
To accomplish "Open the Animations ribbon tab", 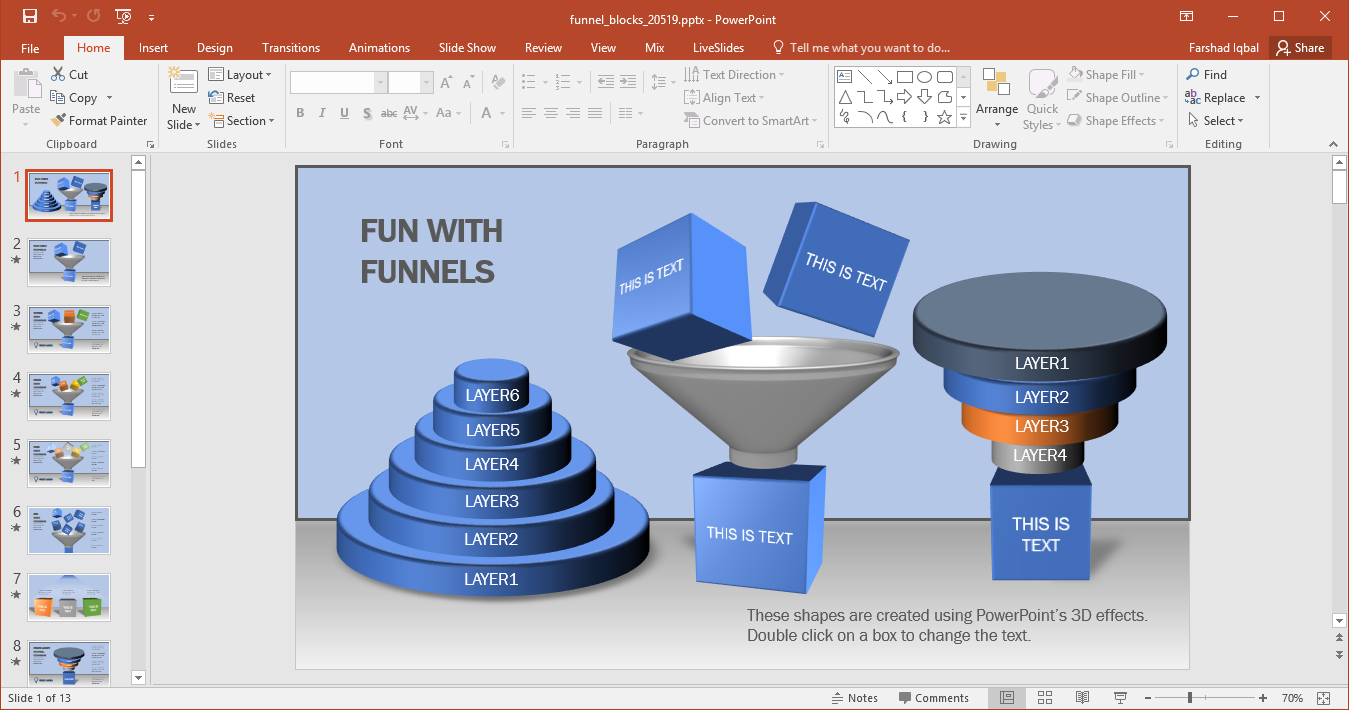I will point(379,48).
